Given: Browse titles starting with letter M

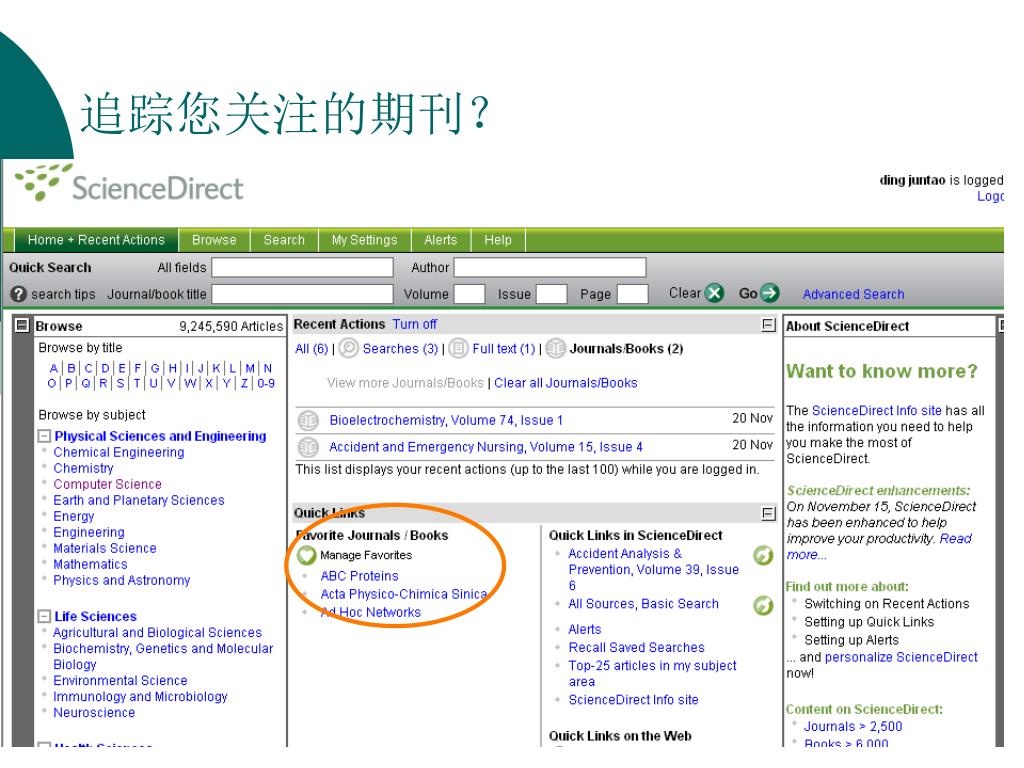Looking at the screenshot, I should pyautogui.click(x=250, y=368).
